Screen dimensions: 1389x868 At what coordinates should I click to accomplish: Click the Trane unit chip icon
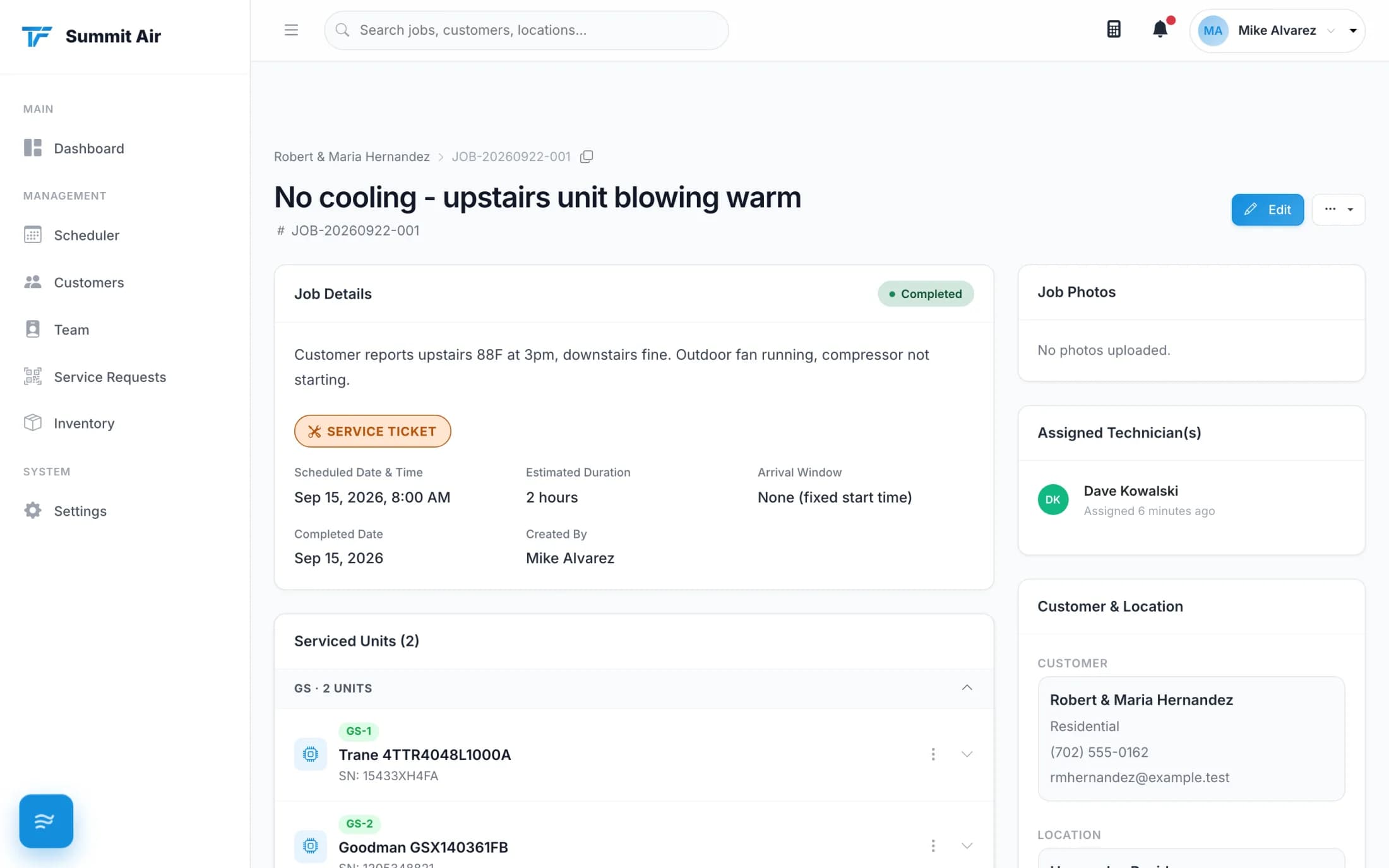(x=311, y=754)
